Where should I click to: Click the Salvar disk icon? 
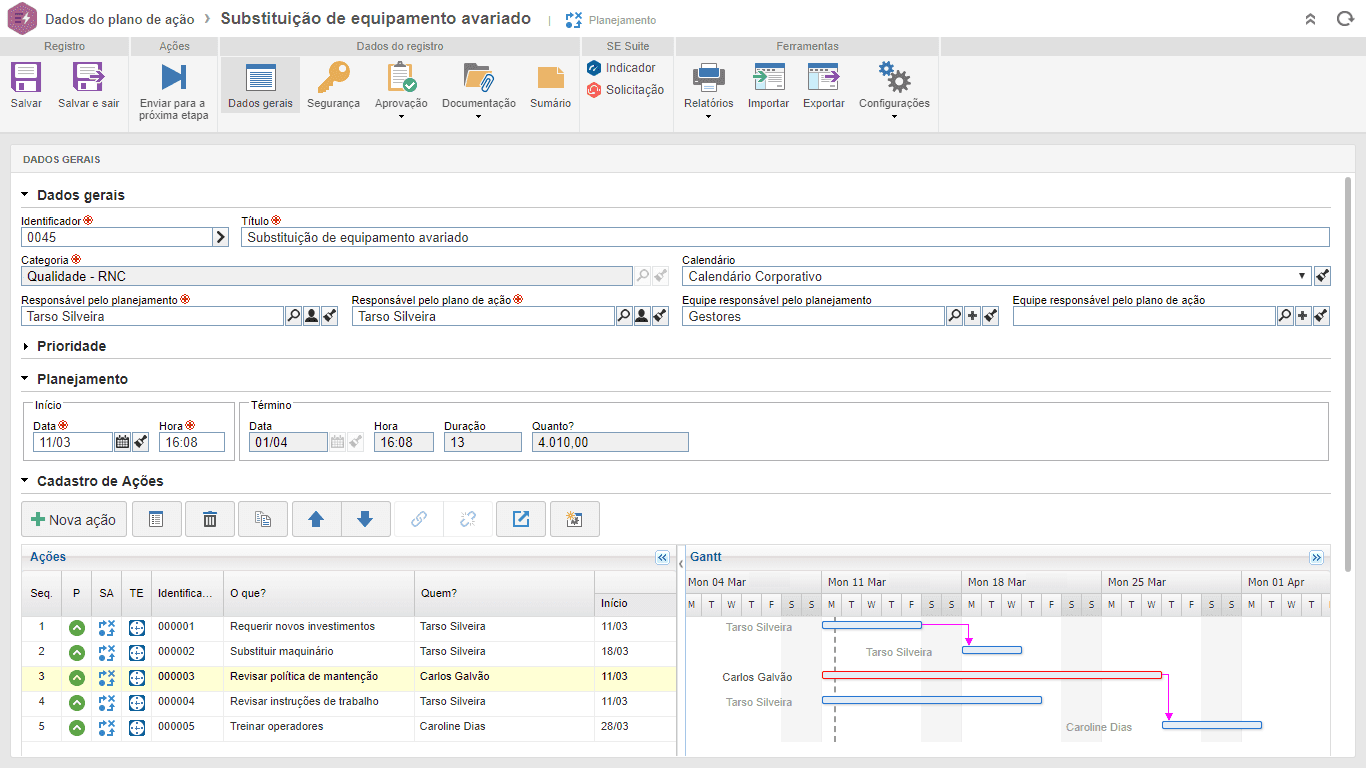click(x=25, y=77)
